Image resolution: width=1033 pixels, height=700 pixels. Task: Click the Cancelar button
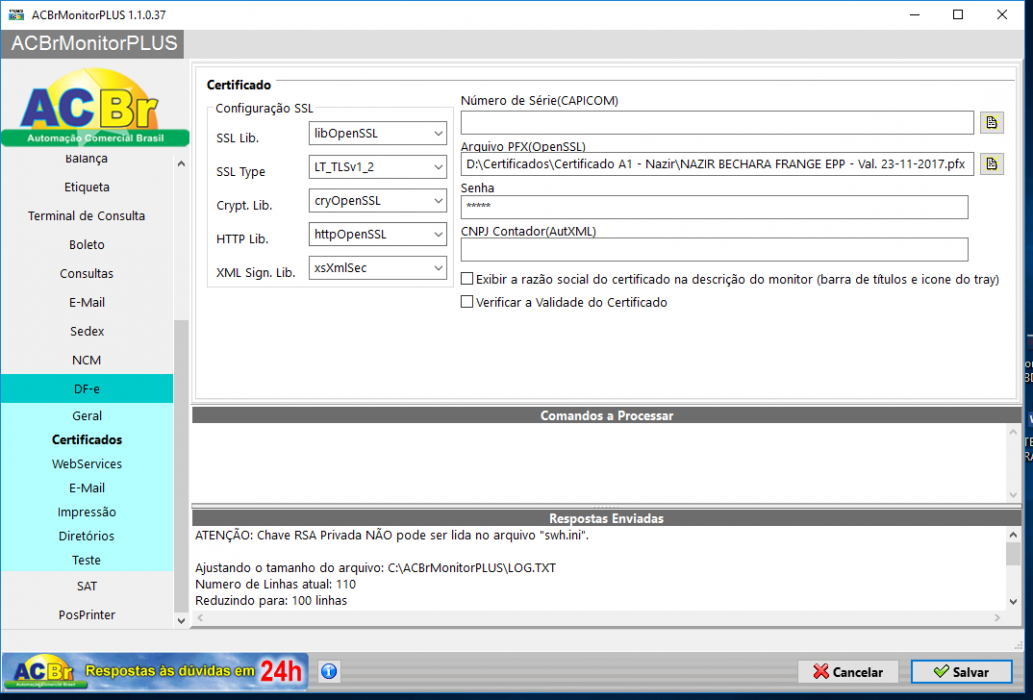pyautogui.click(x=848, y=672)
